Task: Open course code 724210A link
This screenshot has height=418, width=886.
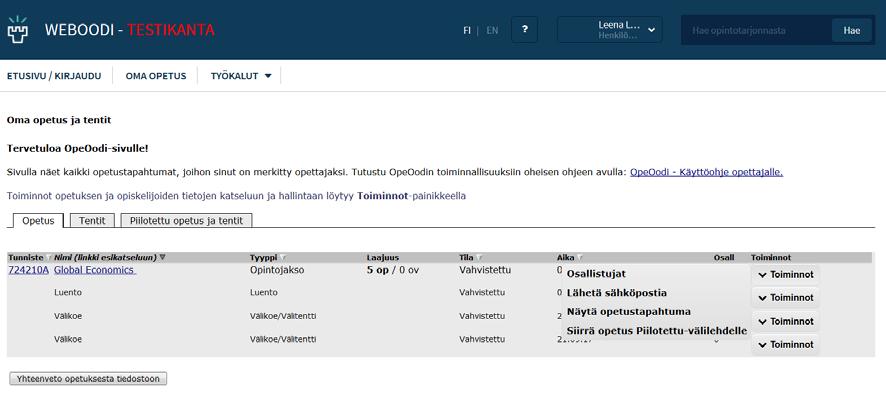Action: [28, 270]
